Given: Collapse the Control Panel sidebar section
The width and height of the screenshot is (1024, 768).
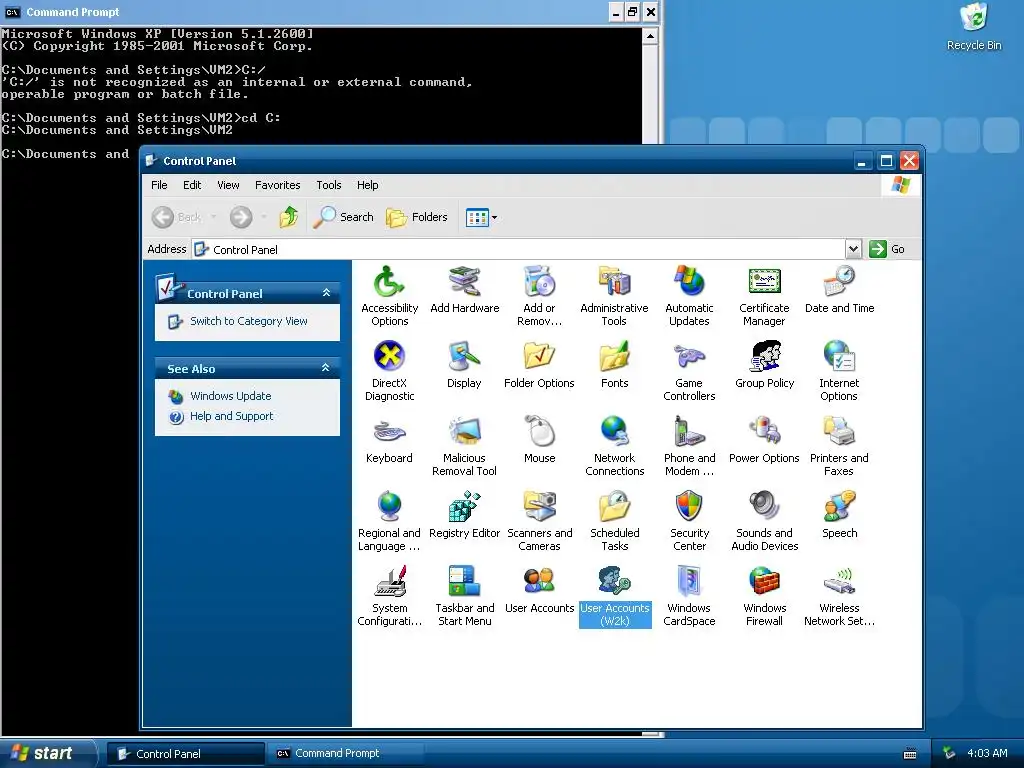Looking at the screenshot, I should (326, 293).
